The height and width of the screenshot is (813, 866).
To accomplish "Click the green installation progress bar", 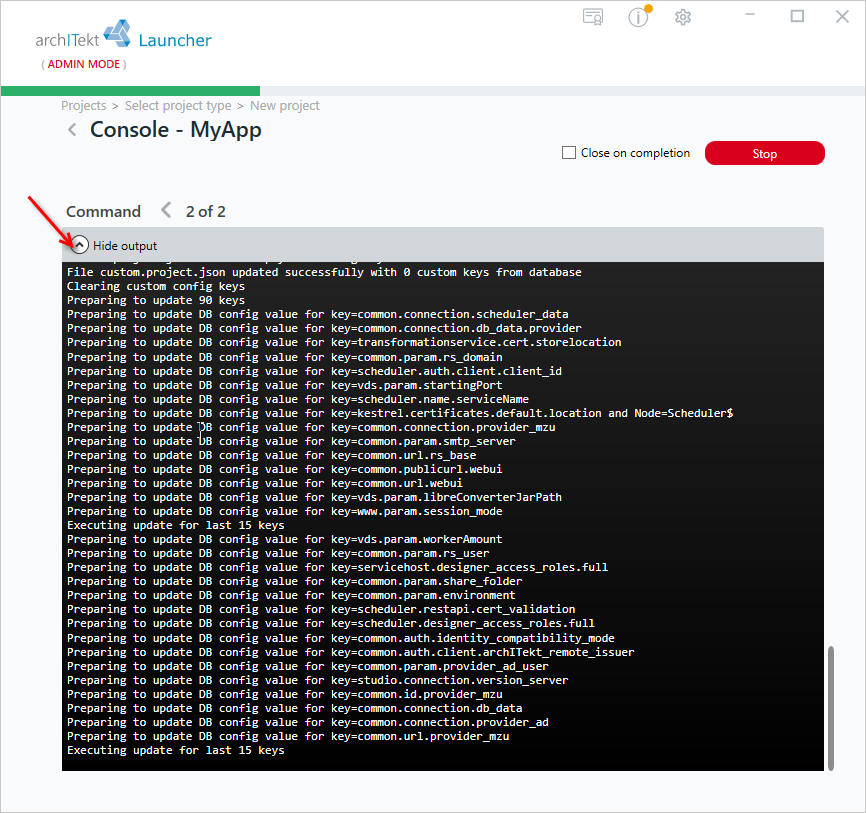I will click(130, 91).
